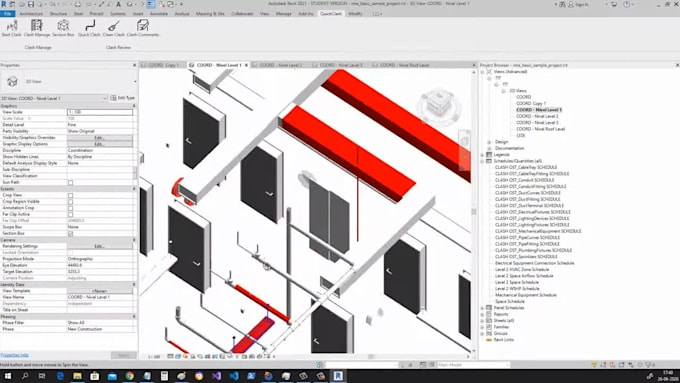The width and height of the screenshot is (680, 383).
Task: Toggle the Crop Region Visible checkbox
Action: point(70,202)
